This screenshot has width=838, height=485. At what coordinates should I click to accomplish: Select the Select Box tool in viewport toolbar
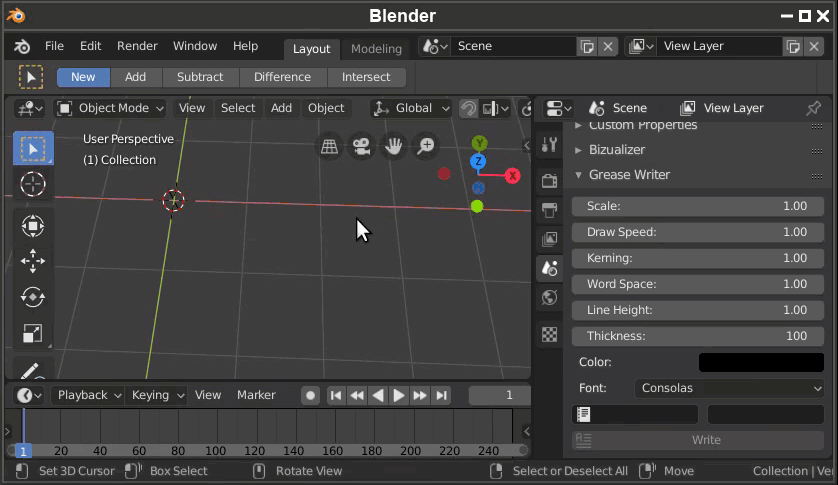tap(33, 149)
